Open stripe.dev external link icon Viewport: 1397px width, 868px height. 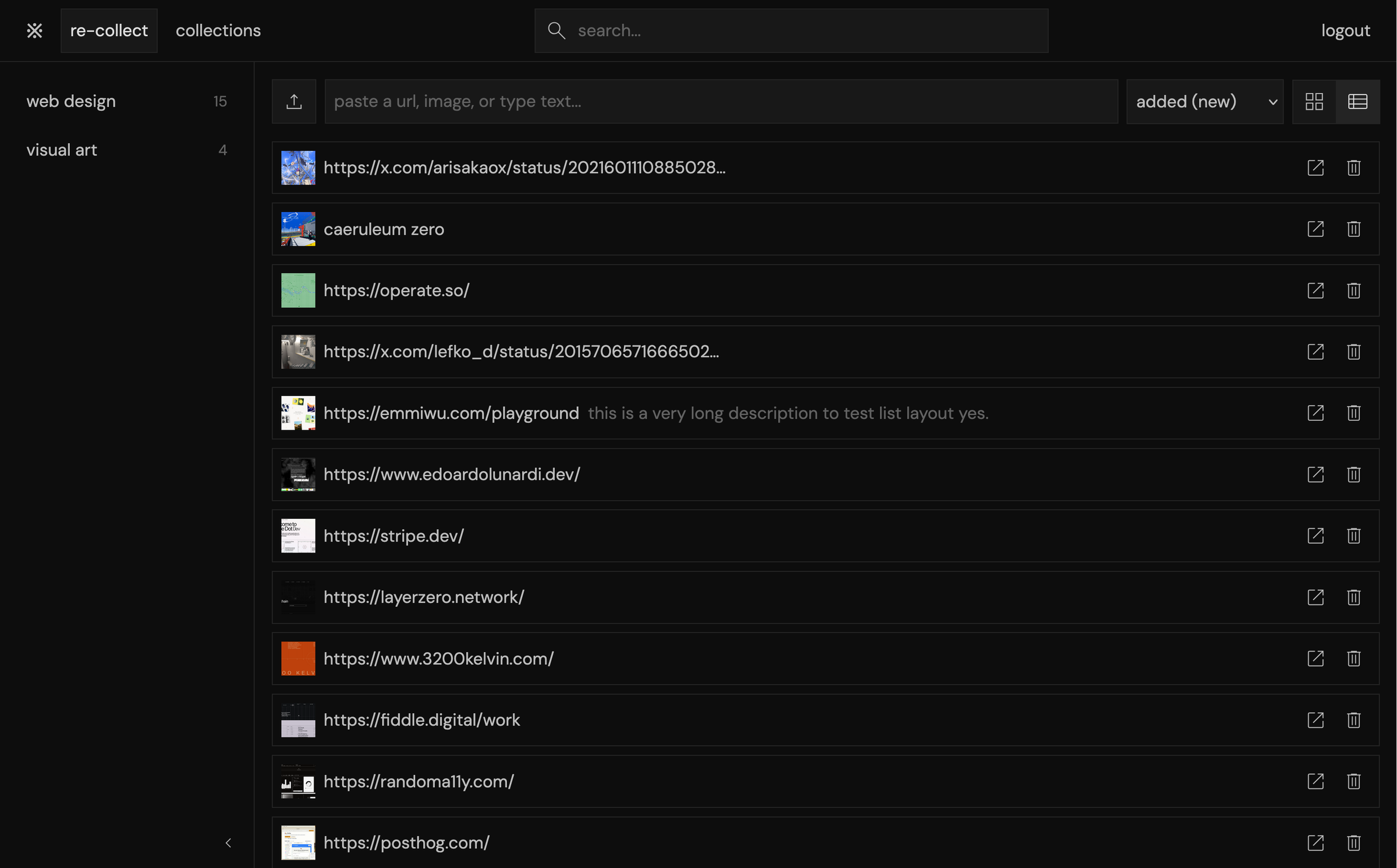[x=1316, y=536]
